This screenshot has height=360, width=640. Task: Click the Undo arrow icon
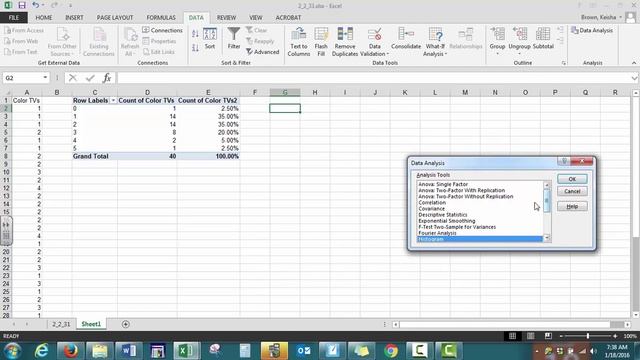pos(36,5)
